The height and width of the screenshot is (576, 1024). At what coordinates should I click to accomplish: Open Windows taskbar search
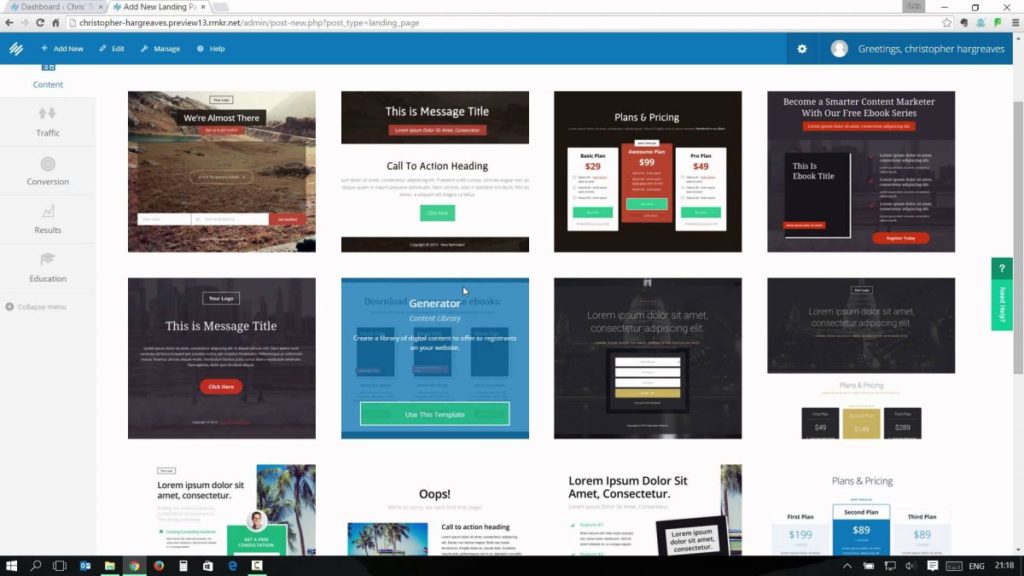point(36,566)
